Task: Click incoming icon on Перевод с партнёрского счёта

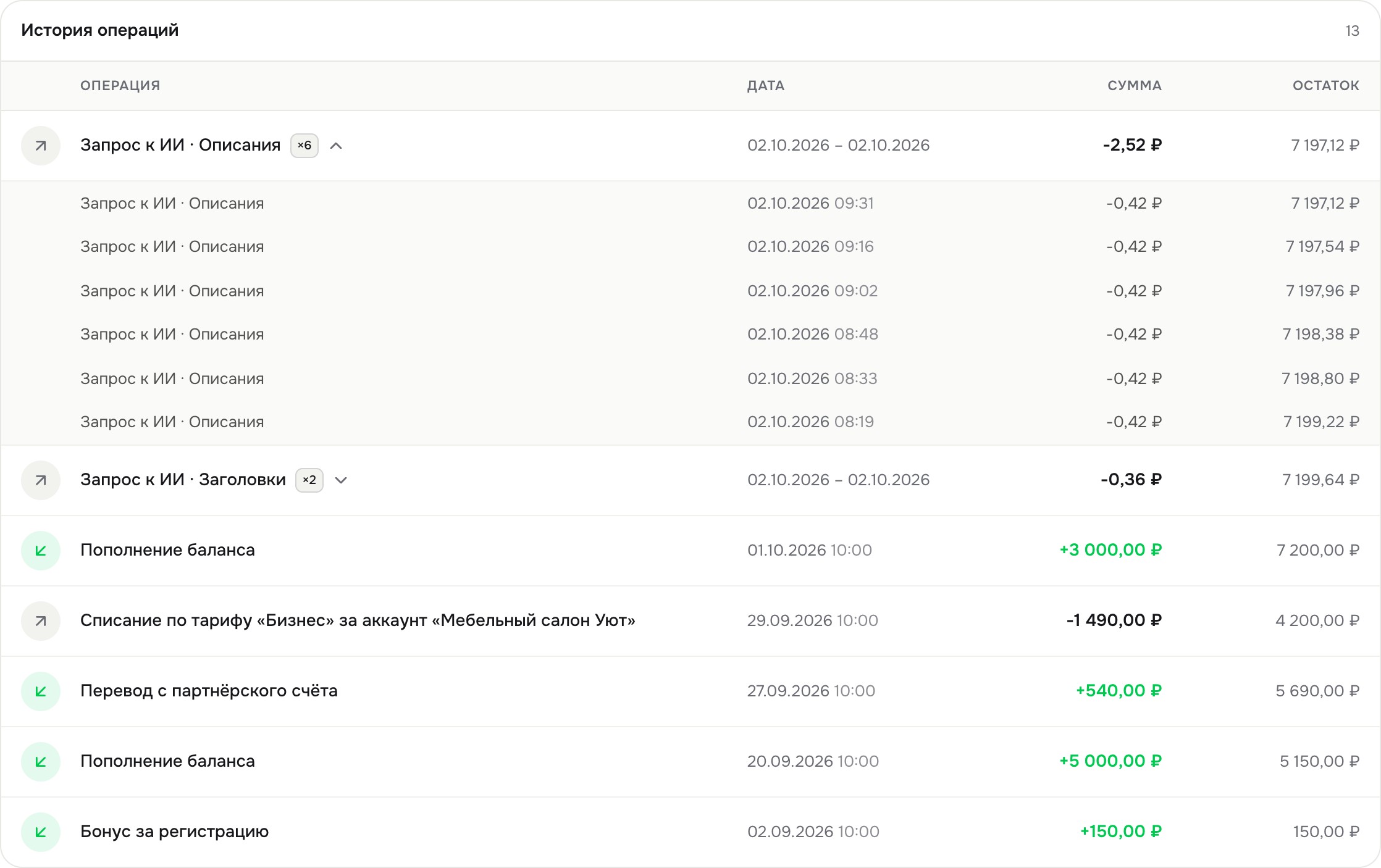Action: click(41, 691)
